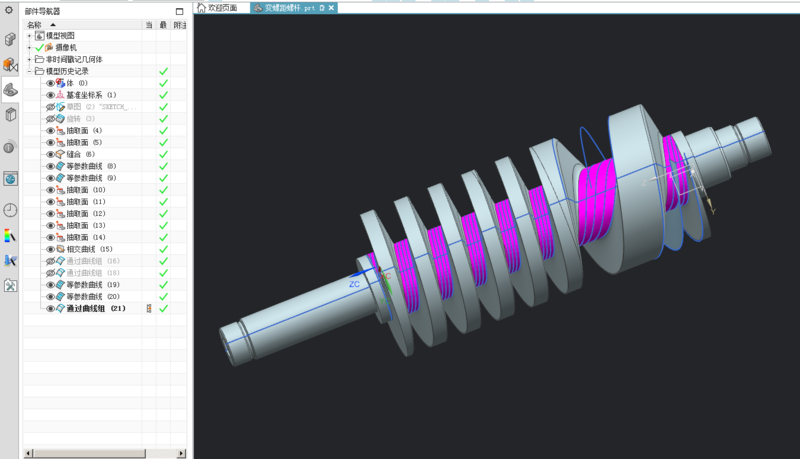Expand the 非时间戳记几何体 folder
This screenshot has height=459, width=800.
tap(29, 59)
